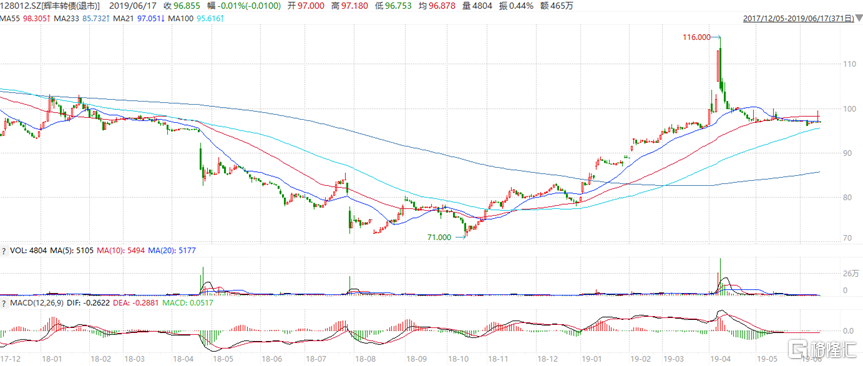Click the MACD: 0.0517 value
This screenshot has height=366, width=863.
point(187,303)
